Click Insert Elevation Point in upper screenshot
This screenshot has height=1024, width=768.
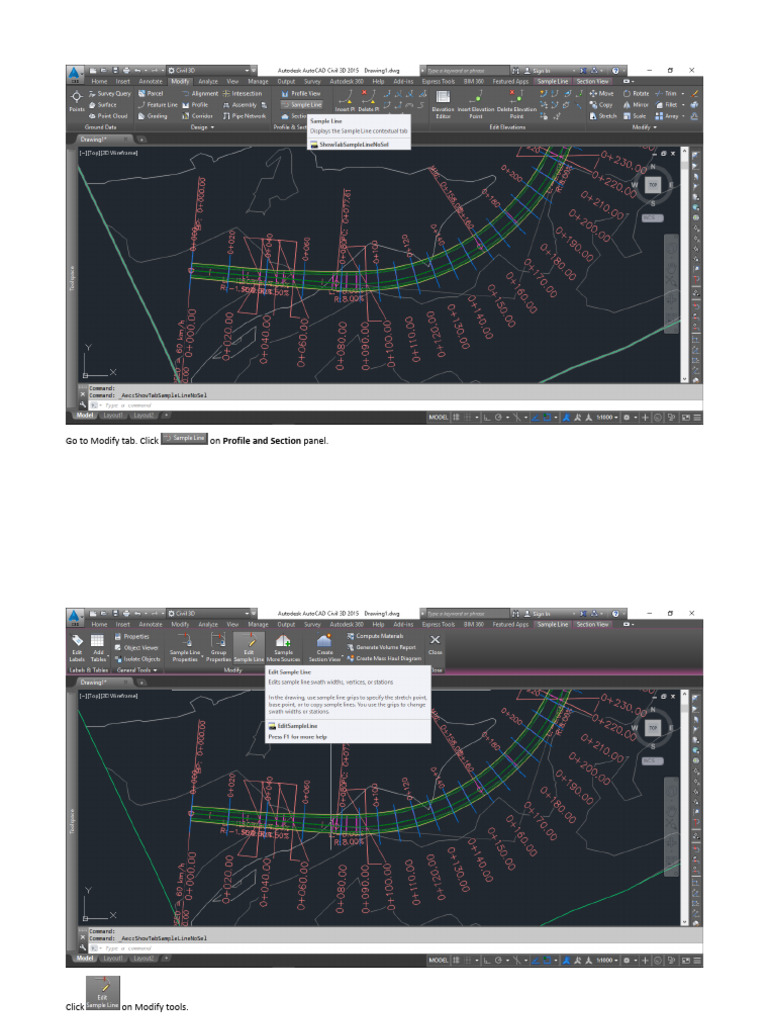click(x=475, y=104)
